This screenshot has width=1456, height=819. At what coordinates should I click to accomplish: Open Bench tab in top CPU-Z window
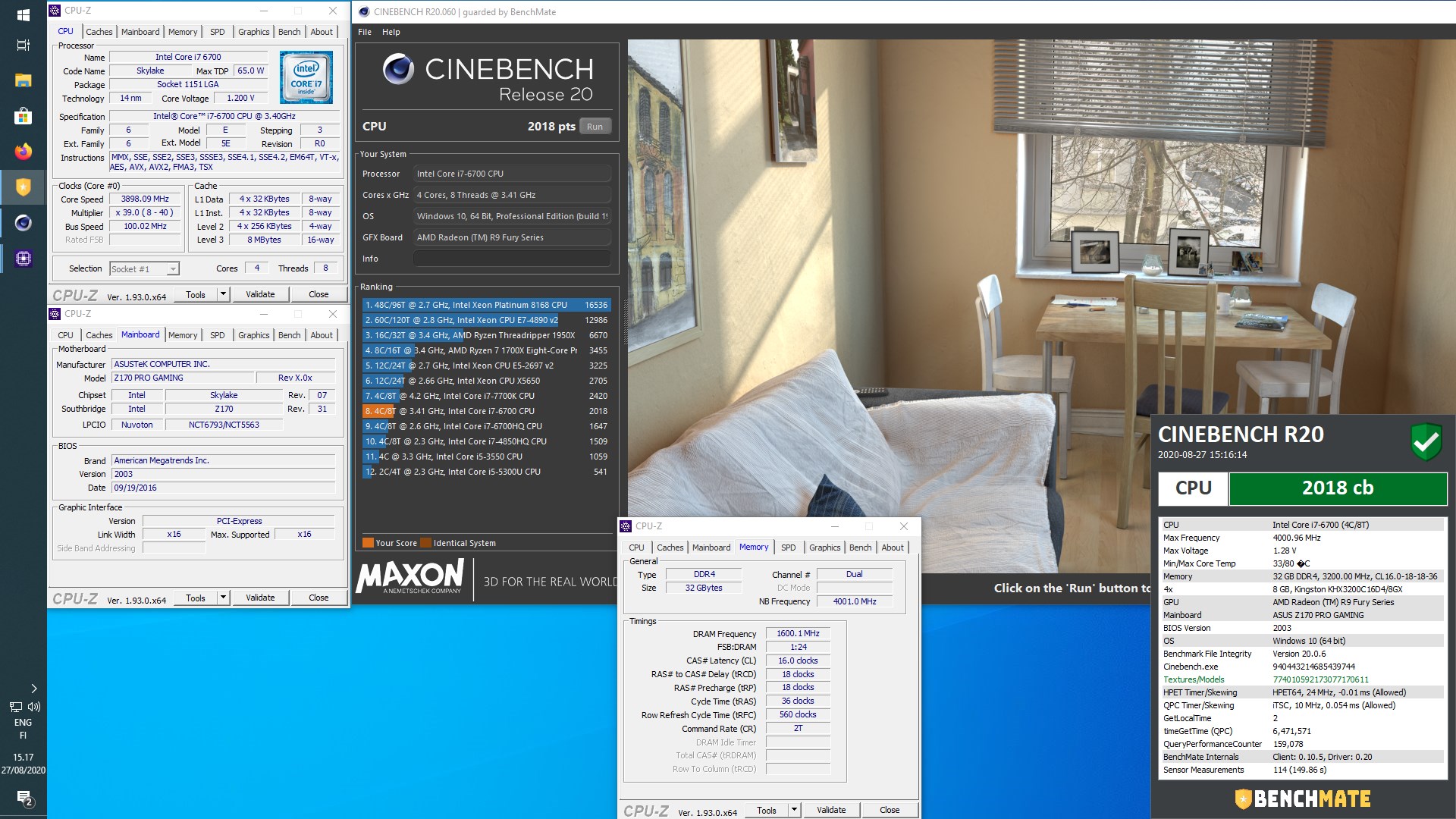290,32
